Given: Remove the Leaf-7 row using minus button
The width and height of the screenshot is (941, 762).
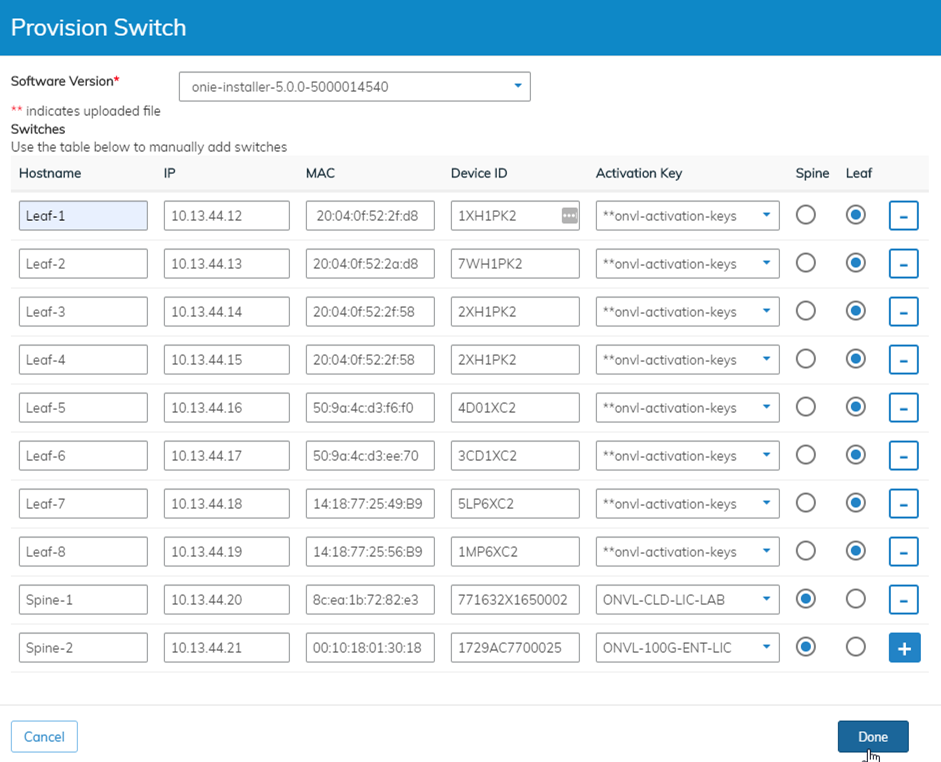Looking at the screenshot, I should (x=903, y=503).
